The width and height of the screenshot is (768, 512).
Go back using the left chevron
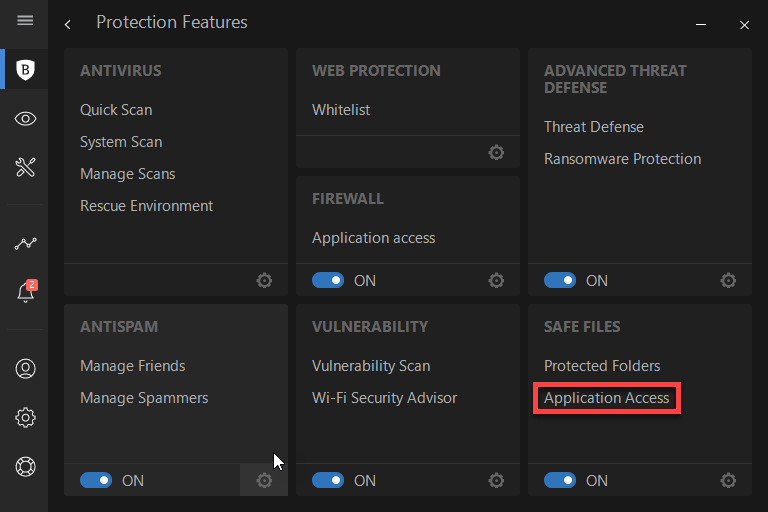(x=67, y=24)
